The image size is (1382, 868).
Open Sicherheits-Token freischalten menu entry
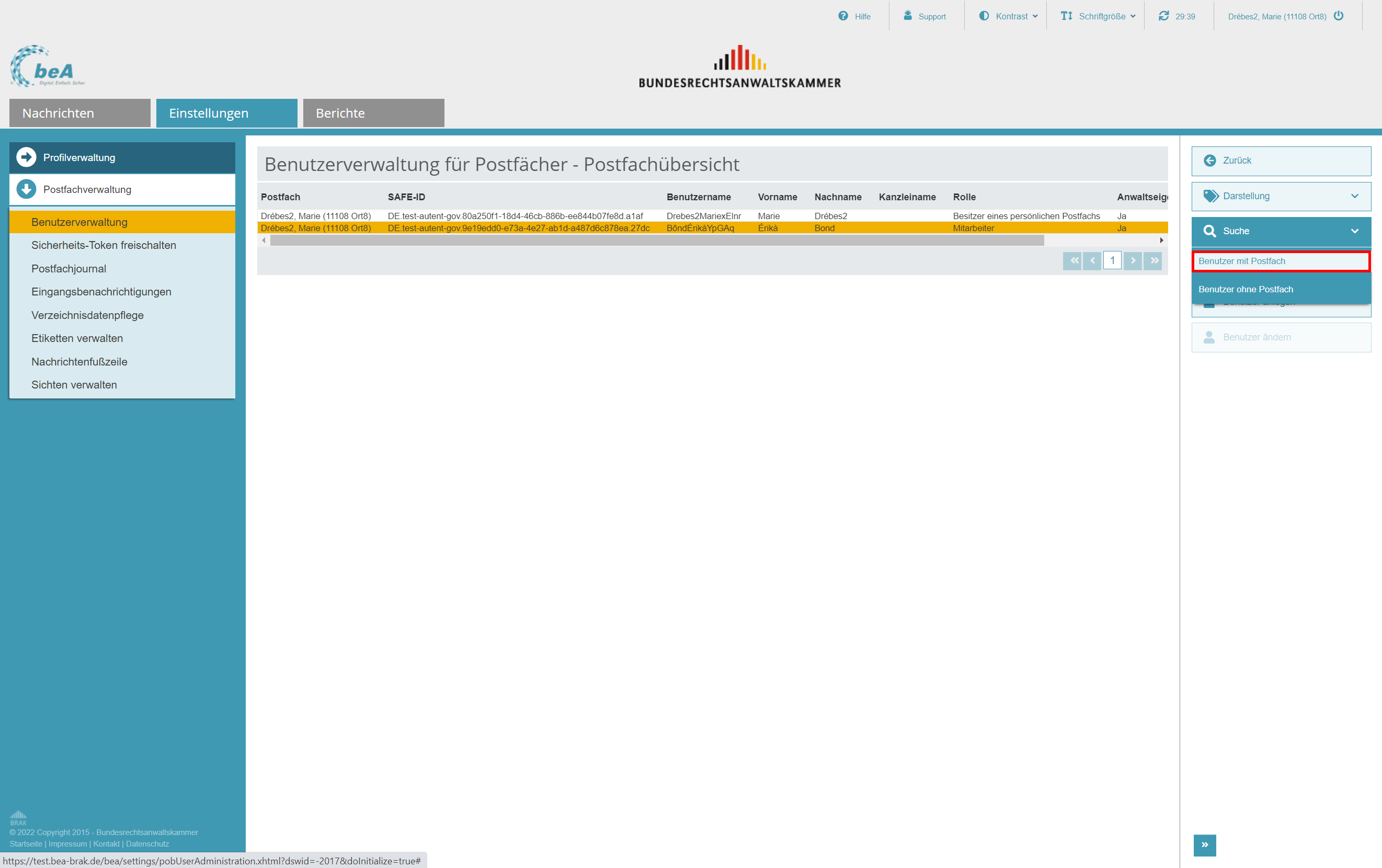(104, 245)
